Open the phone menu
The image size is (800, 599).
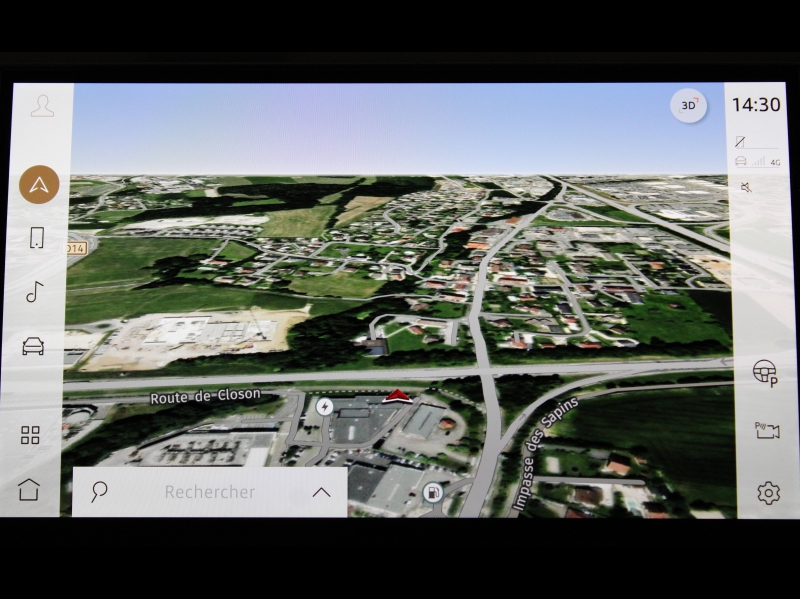(x=37, y=238)
